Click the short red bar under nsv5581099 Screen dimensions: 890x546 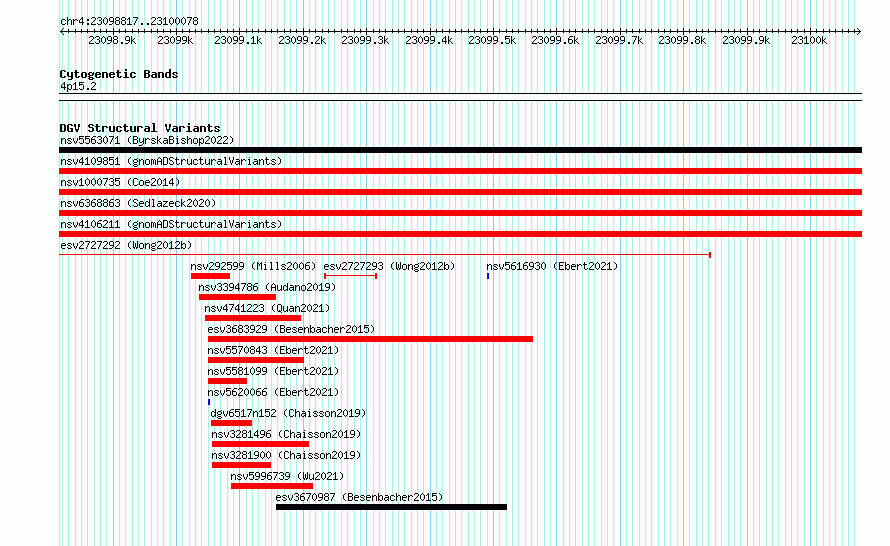[x=227, y=381]
